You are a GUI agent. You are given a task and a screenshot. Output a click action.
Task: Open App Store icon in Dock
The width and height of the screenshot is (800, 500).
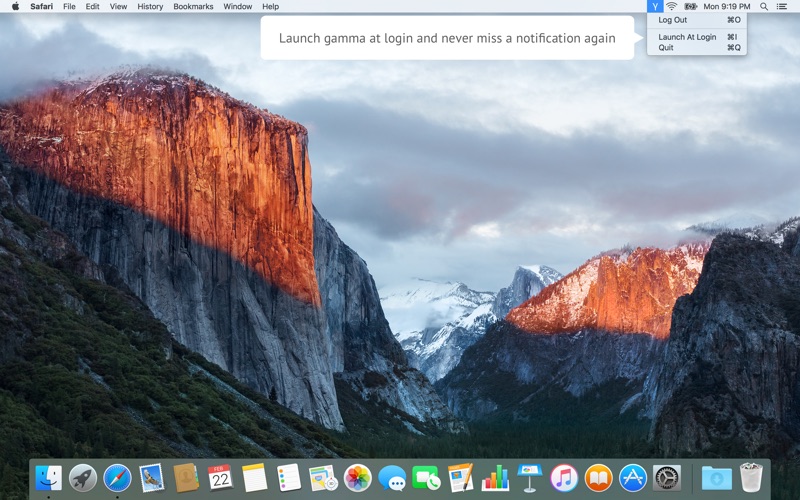click(x=633, y=478)
